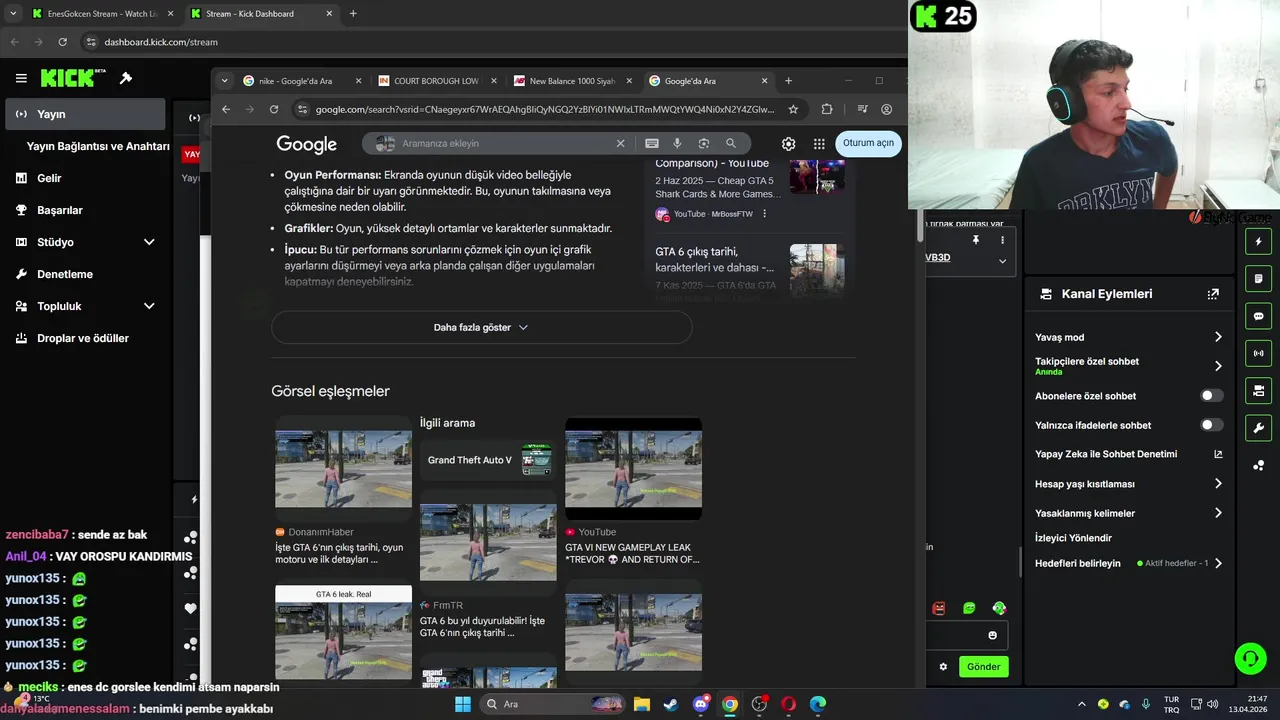Toggle Abonelere özel sohbet switch
1280x720 pixels.
(x=1211, y=396)
